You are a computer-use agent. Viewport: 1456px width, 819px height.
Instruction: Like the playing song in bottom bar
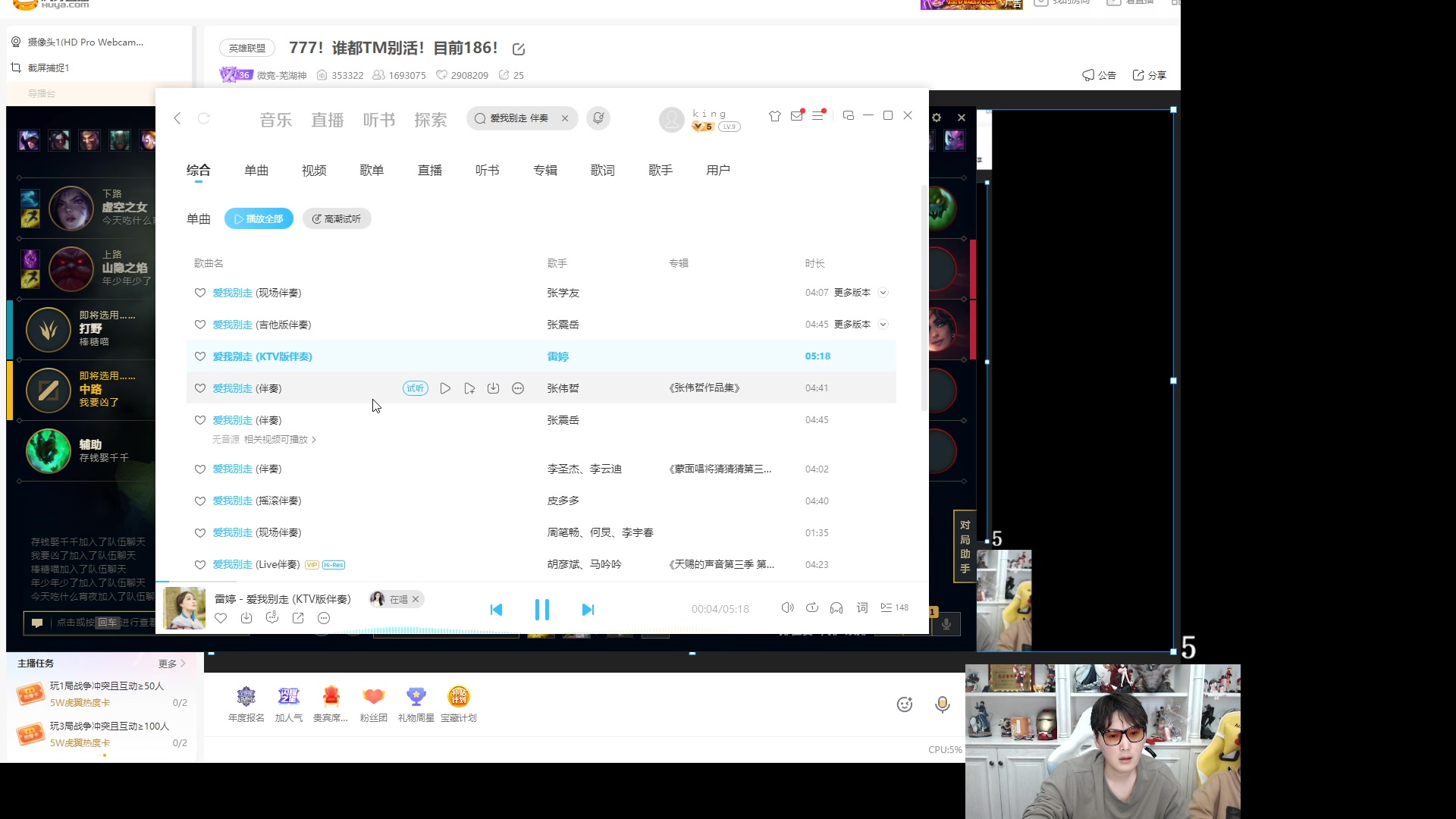221,618
